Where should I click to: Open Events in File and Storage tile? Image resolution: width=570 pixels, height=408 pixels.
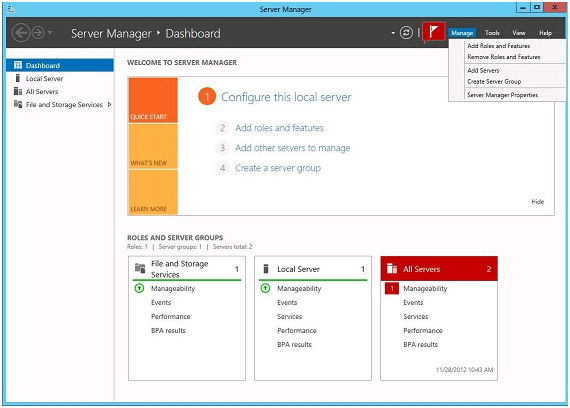(x=161, y=303)
